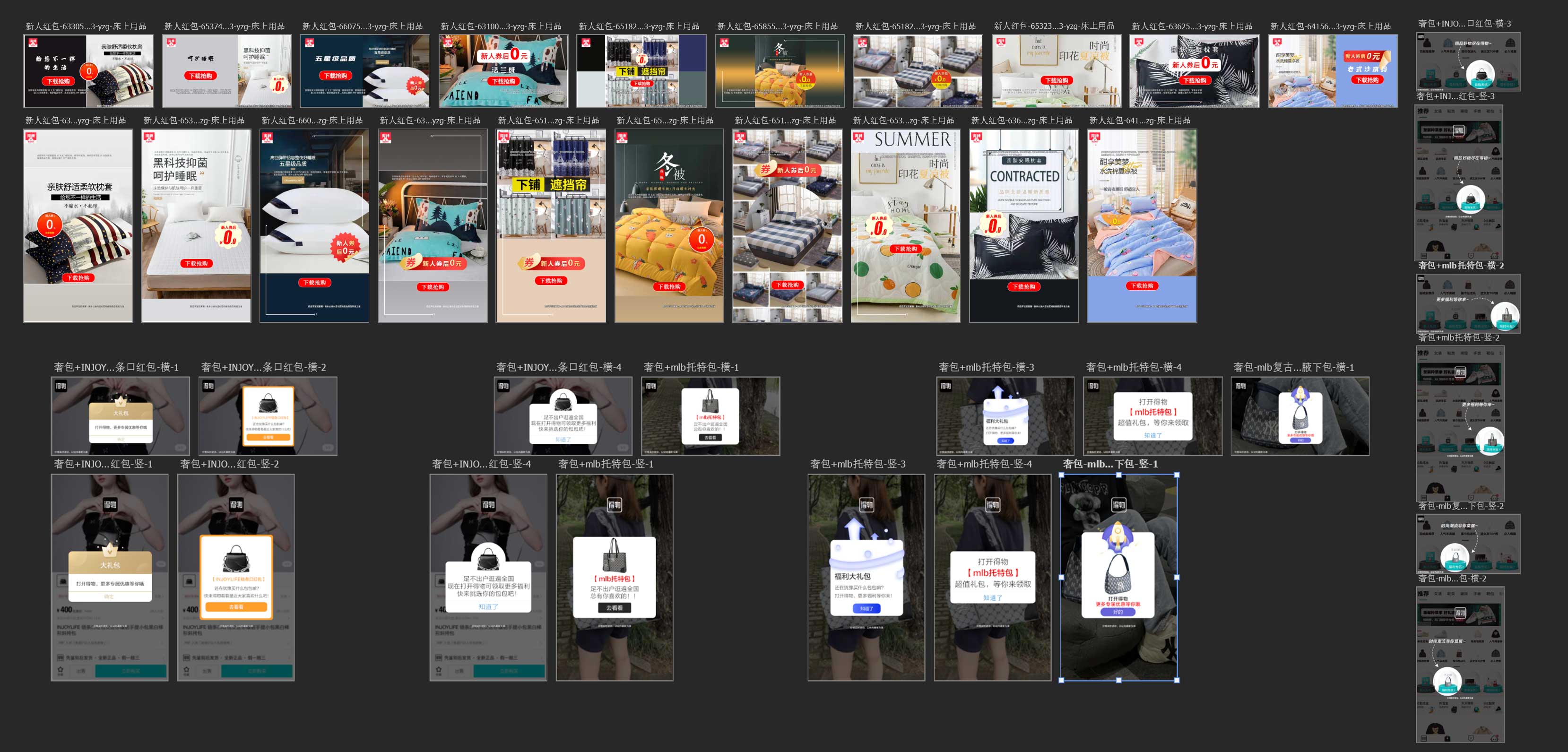Click 知道了 in mlb托特包-竖-4 popup
The width and height of the screenshot is (1568, 752).
pyautogui.click(x=992, y=597)
